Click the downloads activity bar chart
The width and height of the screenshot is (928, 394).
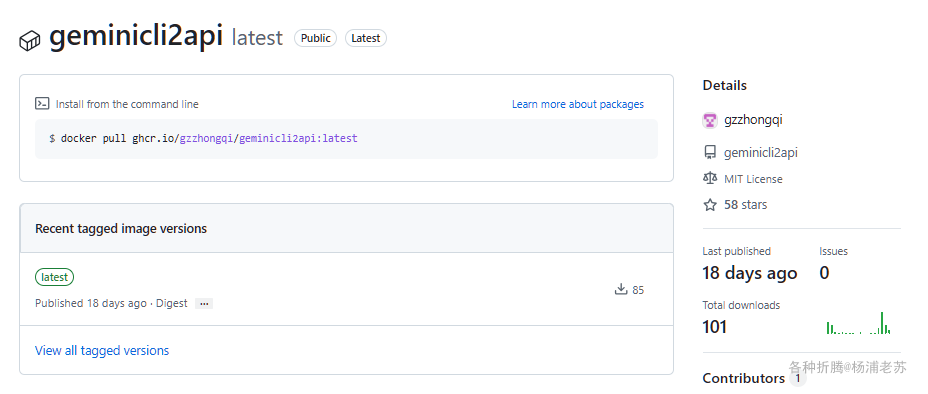pos(858,323)
